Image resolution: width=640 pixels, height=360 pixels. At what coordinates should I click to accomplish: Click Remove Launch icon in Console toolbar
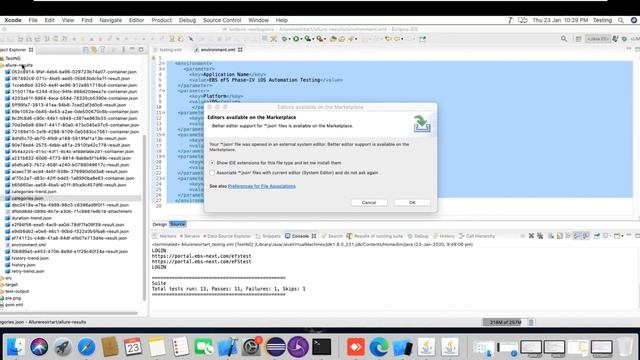531,236
